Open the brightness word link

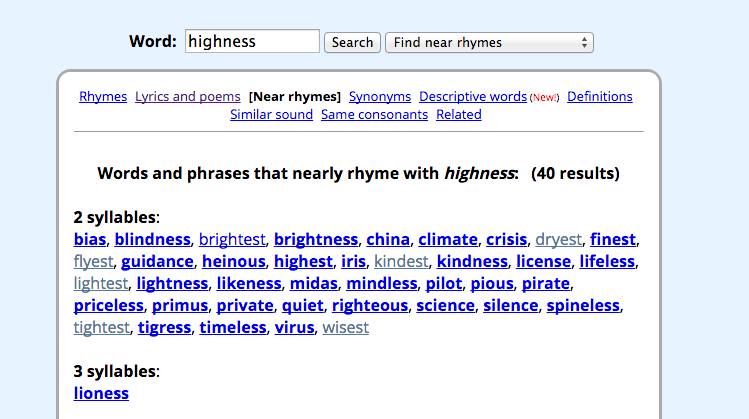pos(316,239)
